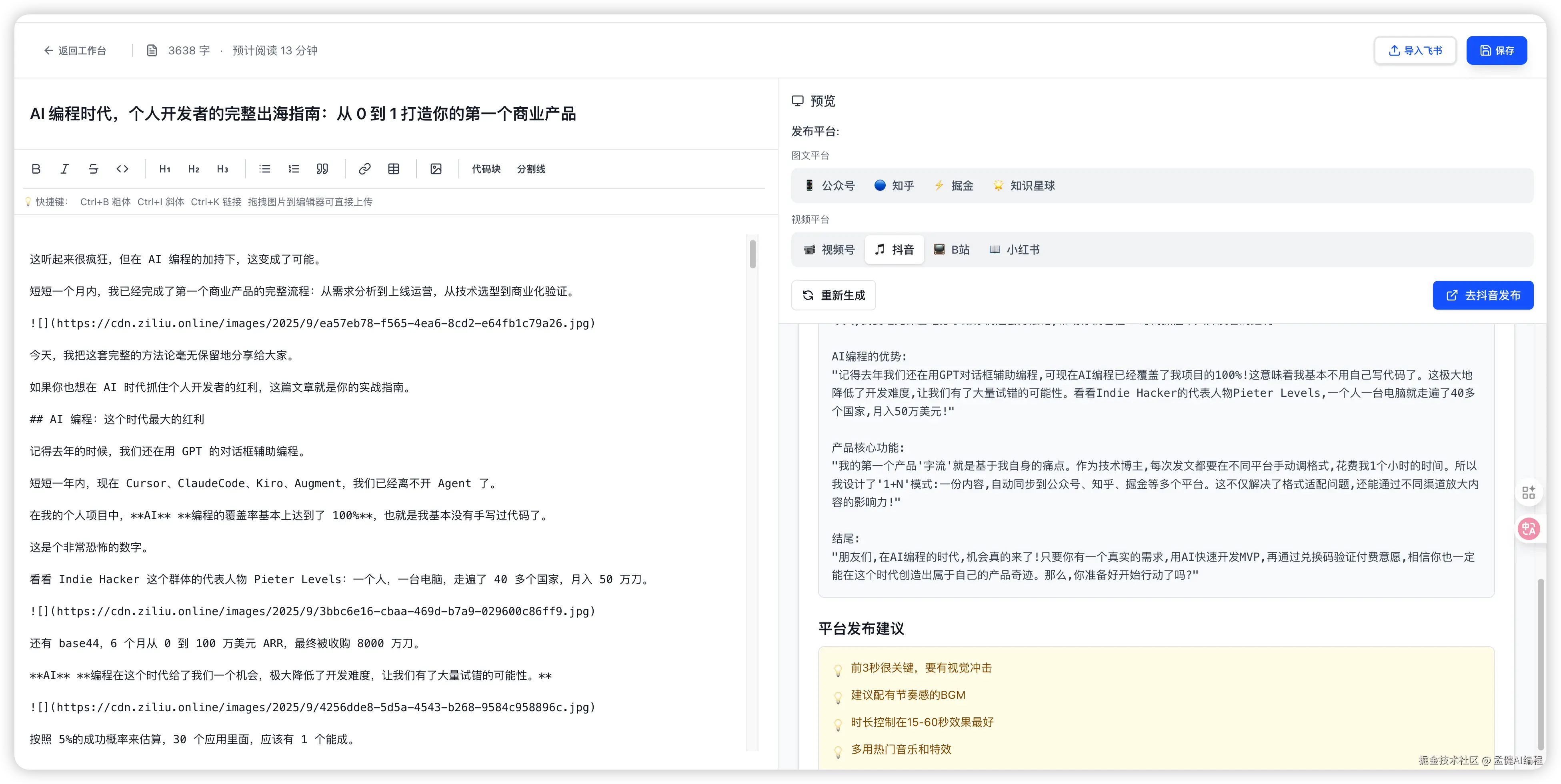Click the image link ending ea57eb78...jpg
Image resolution: width=1561 pixels, height=784 pixels.
[x=313, y=324]
